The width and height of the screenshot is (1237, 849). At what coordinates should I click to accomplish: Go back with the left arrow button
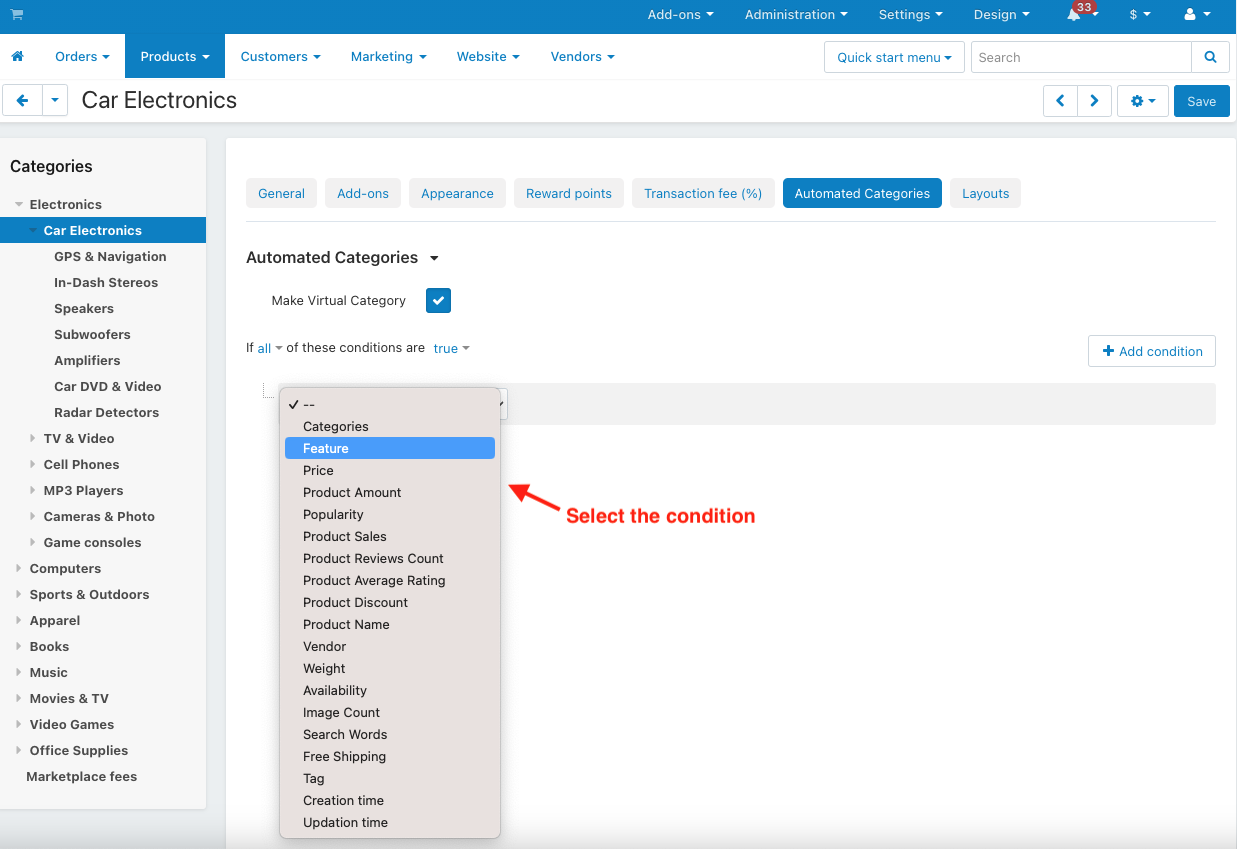[22, 101]
